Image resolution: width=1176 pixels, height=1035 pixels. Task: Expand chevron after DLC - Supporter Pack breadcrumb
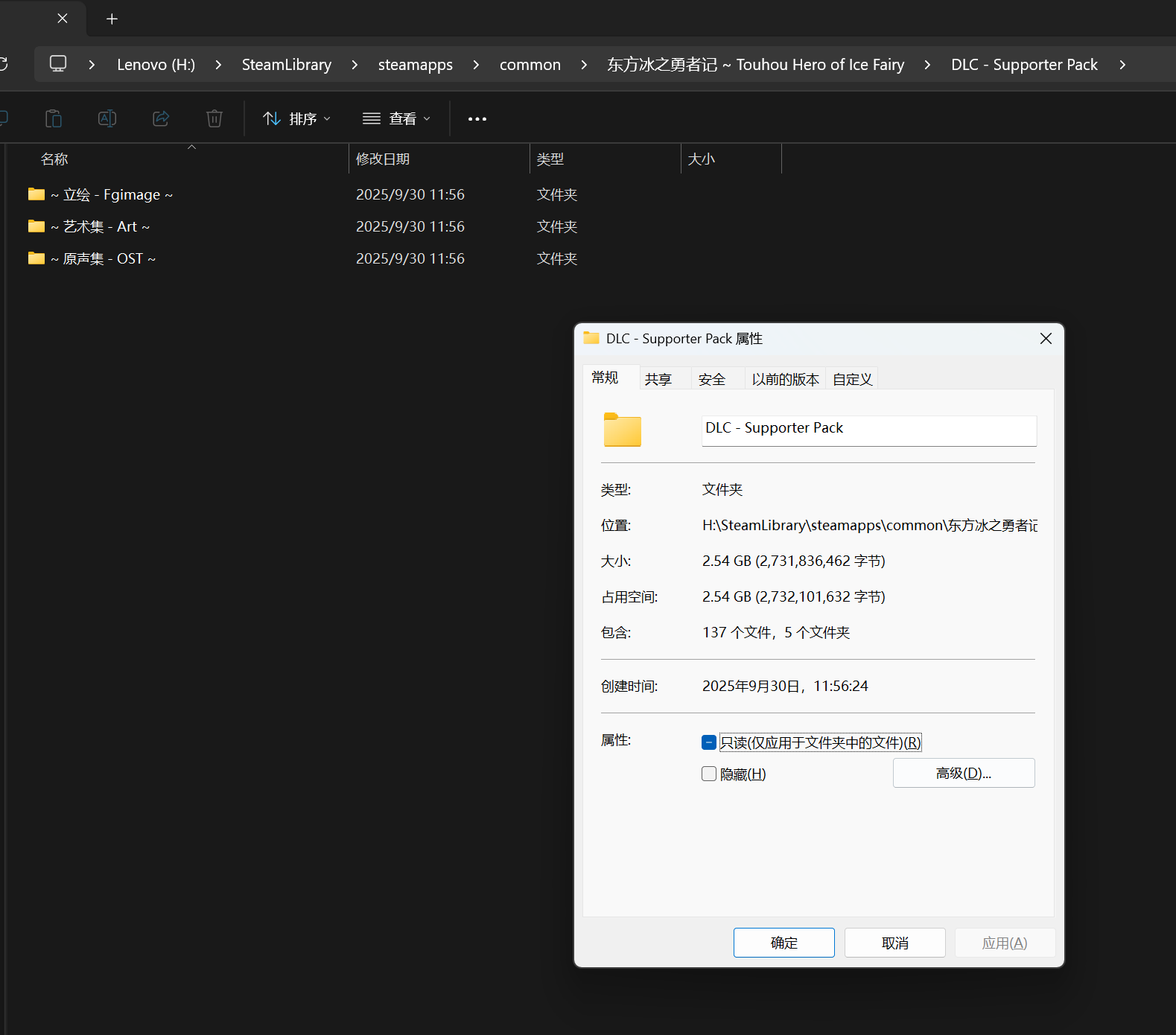coord(1122,65)
